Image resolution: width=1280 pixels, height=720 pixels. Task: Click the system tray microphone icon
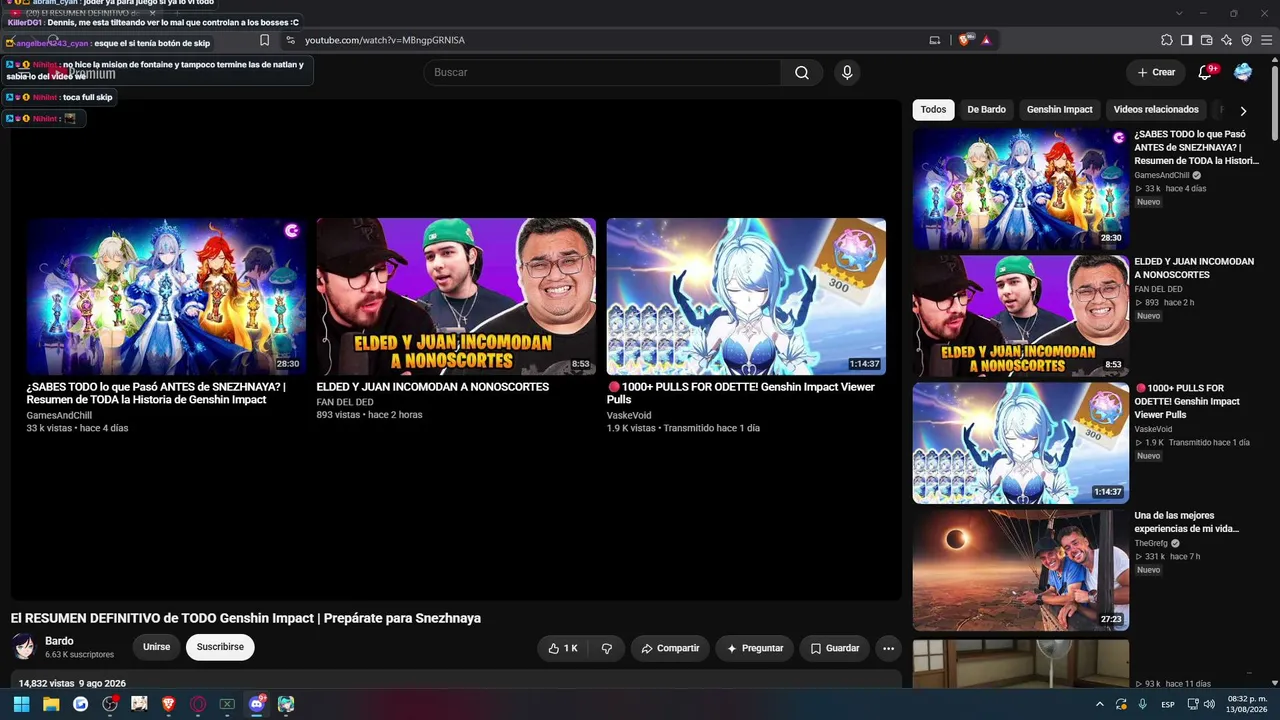click(x=1142, y=704)
